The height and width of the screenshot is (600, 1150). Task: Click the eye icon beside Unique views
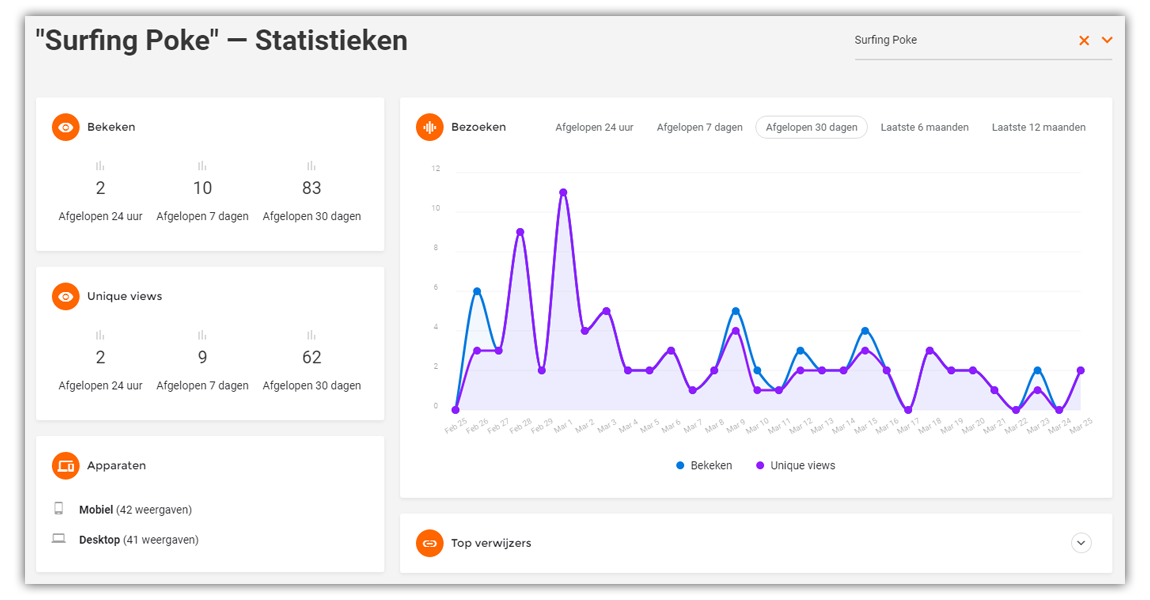tap(66, 296)
